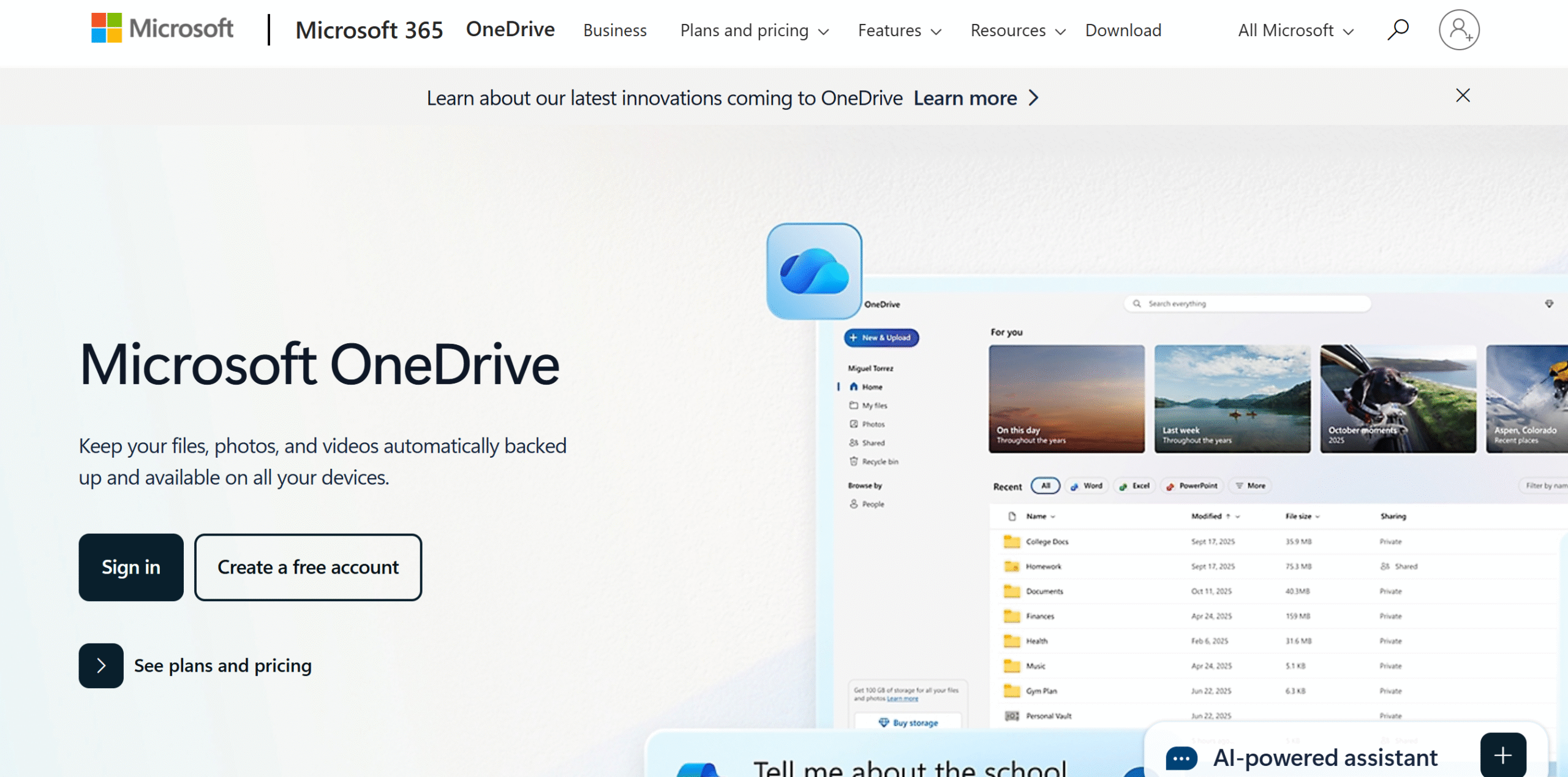
Task: Expand the Resources menu
Action: click(1018, 30)
